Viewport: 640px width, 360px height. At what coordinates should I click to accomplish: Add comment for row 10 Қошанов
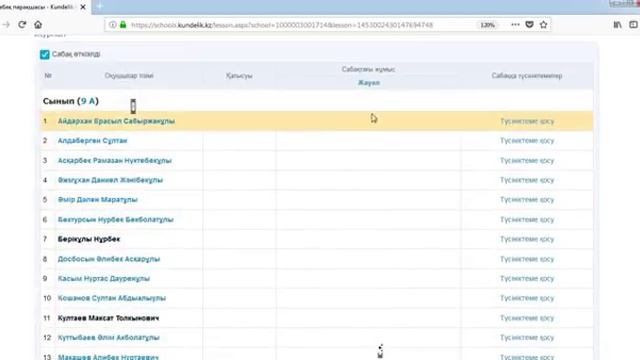[527, 298]
